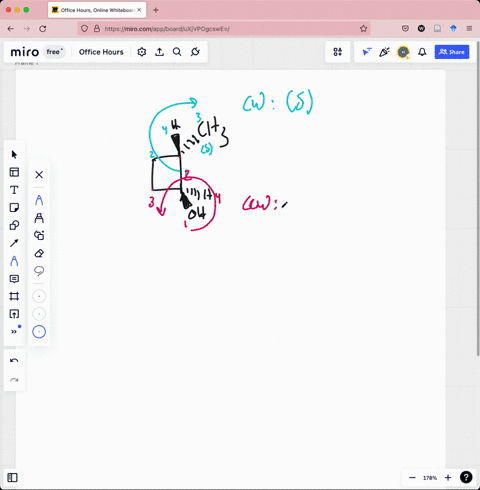Zoom in with the plus button
The width and height of the screenshot is (480, 490).
click(x=448, y=478)
